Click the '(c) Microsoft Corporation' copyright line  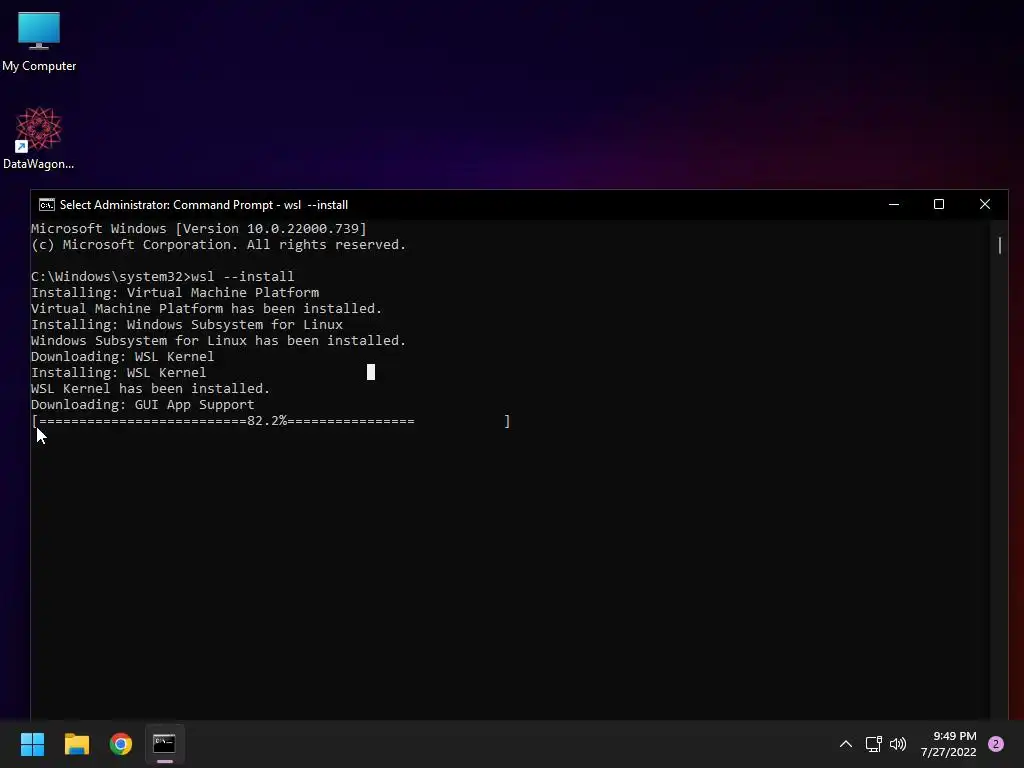[218, 245]
